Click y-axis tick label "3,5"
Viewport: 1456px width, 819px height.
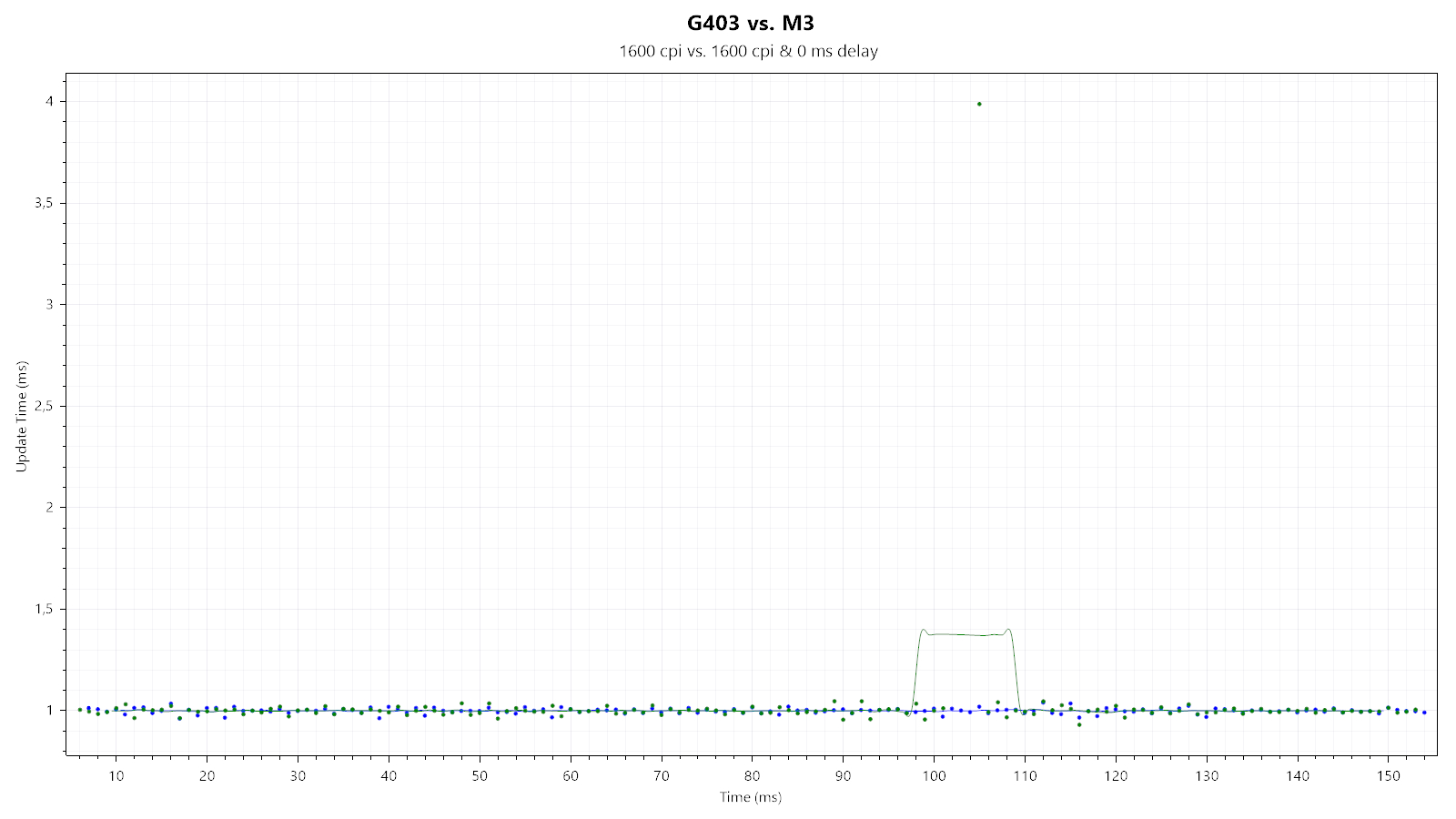[45, 203]
